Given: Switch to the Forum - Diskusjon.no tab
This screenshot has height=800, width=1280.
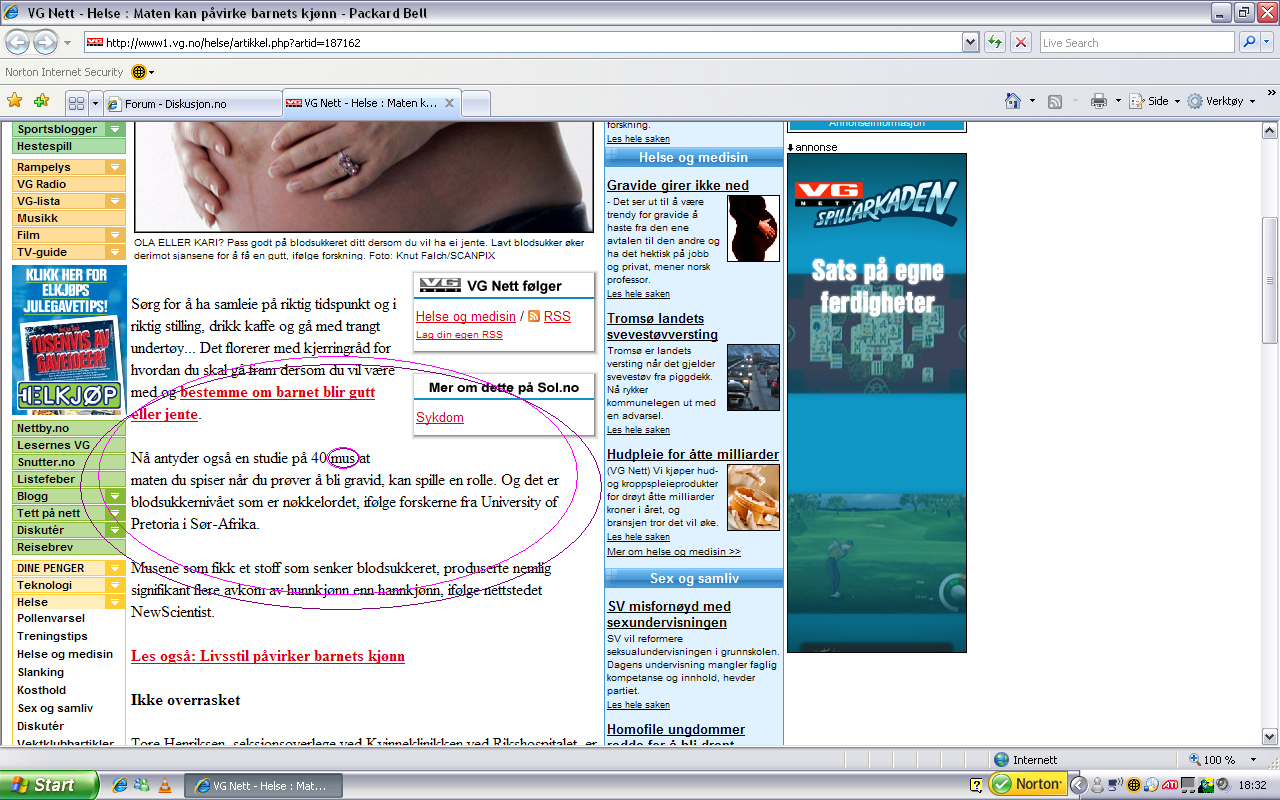Looking at the screenshot, I should (x=192, y=103).
